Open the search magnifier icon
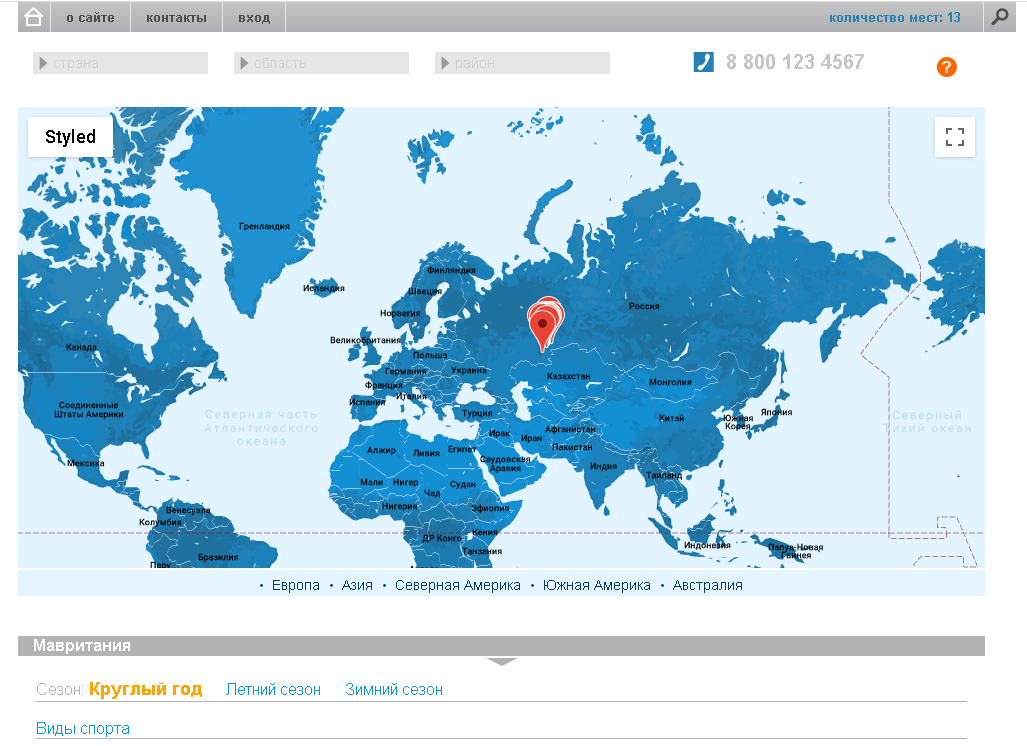The height and width of the screenshot is (746, 1027). 999,17
